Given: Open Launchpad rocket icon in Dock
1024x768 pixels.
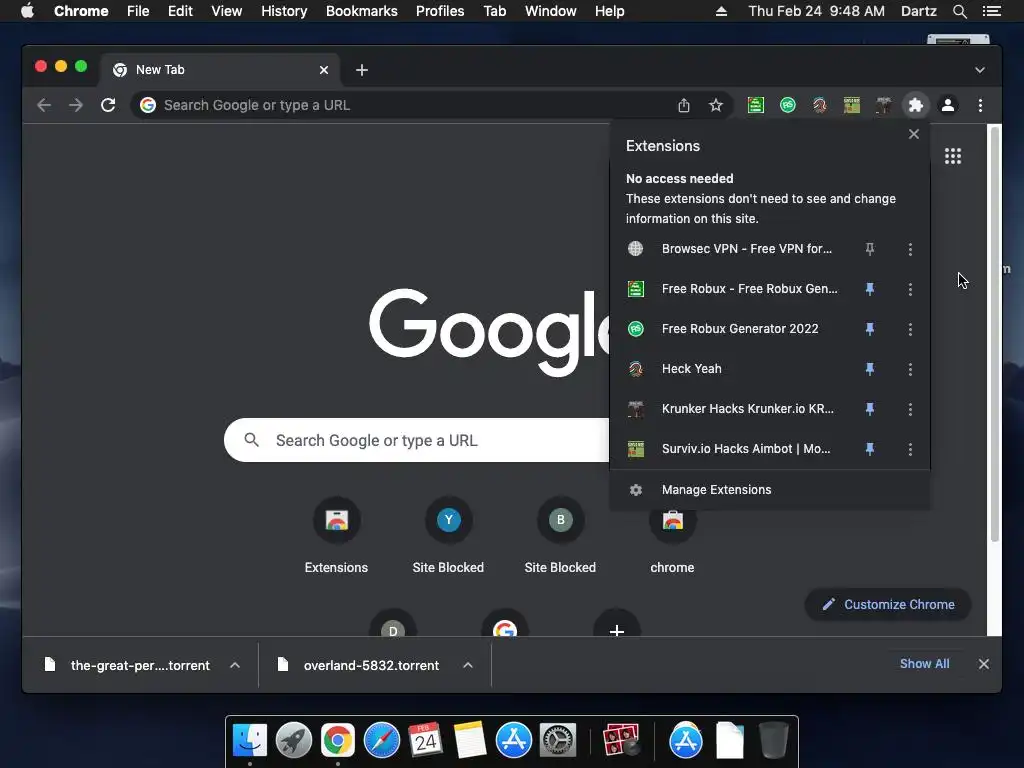Looking at the screenshot, I should [x=294, y=741].
